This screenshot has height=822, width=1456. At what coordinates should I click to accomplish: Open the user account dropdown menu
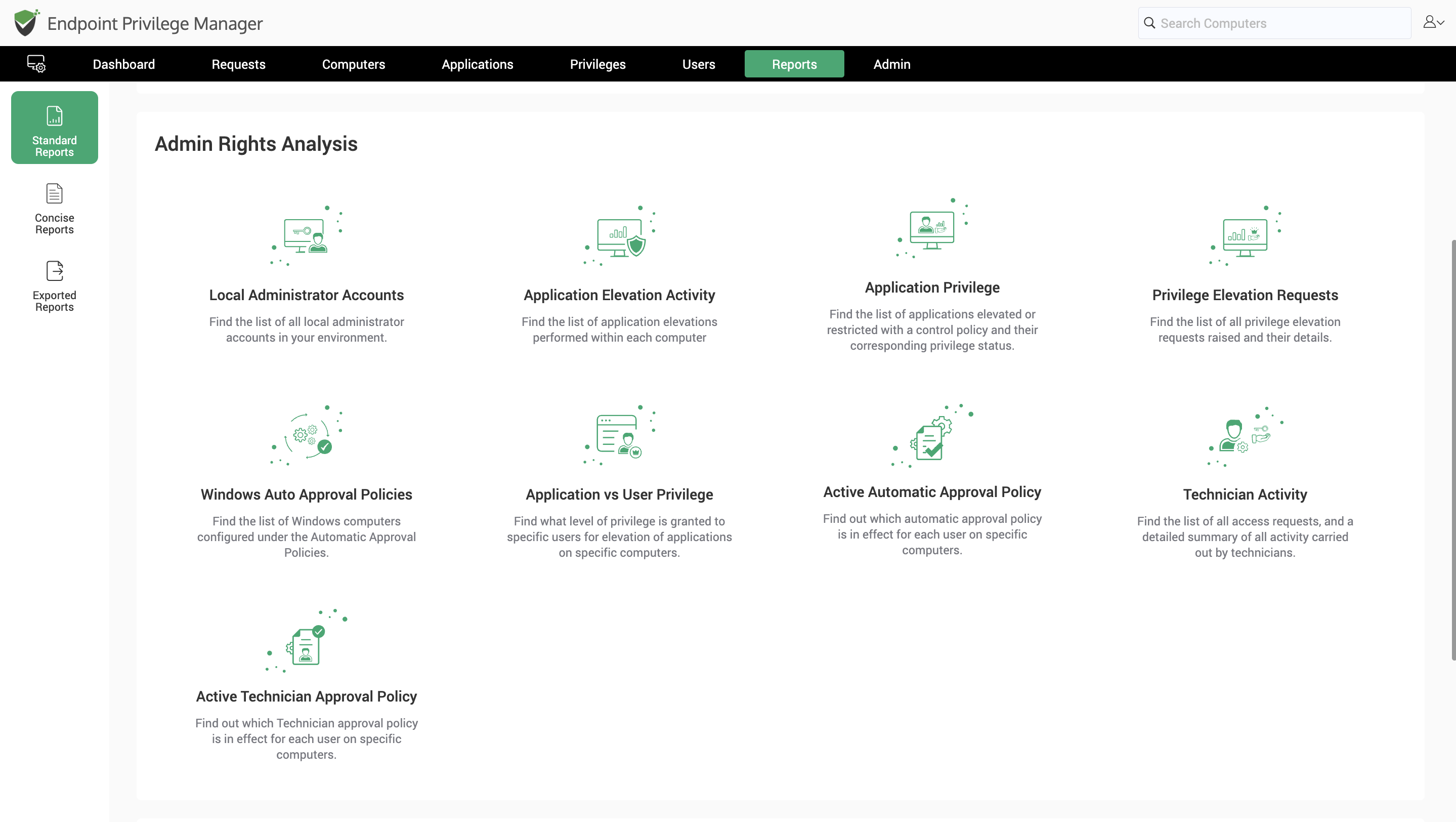pos(1433,23)
